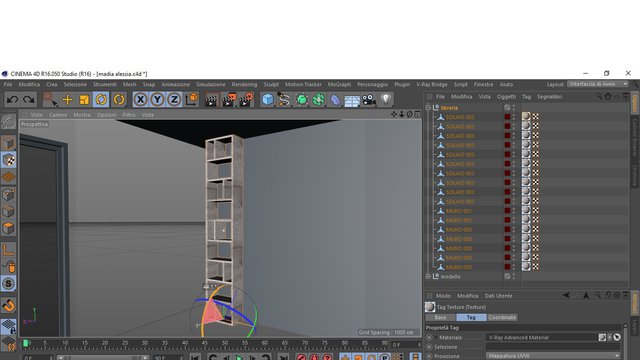The width and height of the screenshot is (640, 360).
Task: Click the Attribute Manager lock icon
Action: [x=608, y=295]
